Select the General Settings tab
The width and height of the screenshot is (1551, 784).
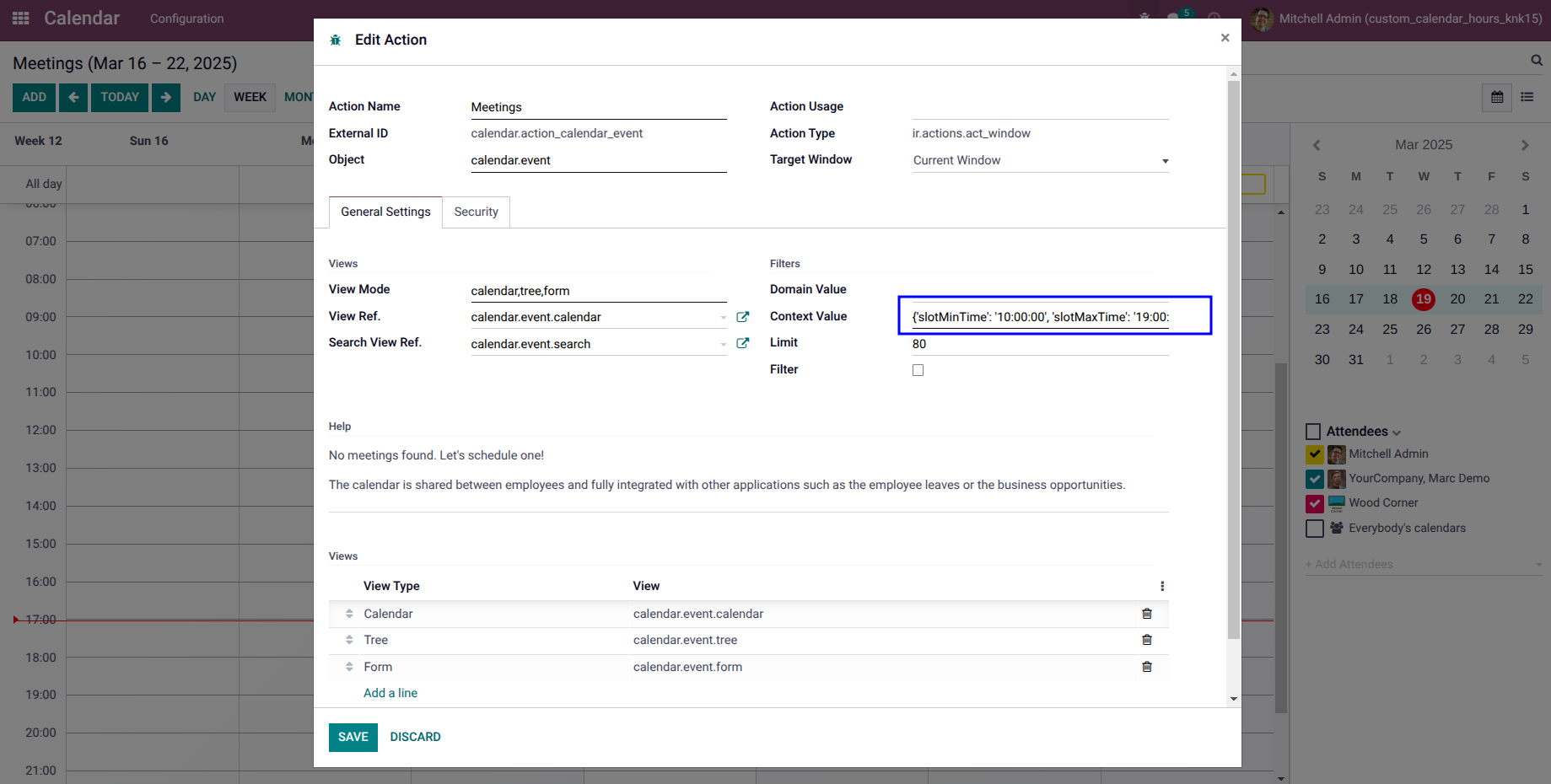(385, 212)
